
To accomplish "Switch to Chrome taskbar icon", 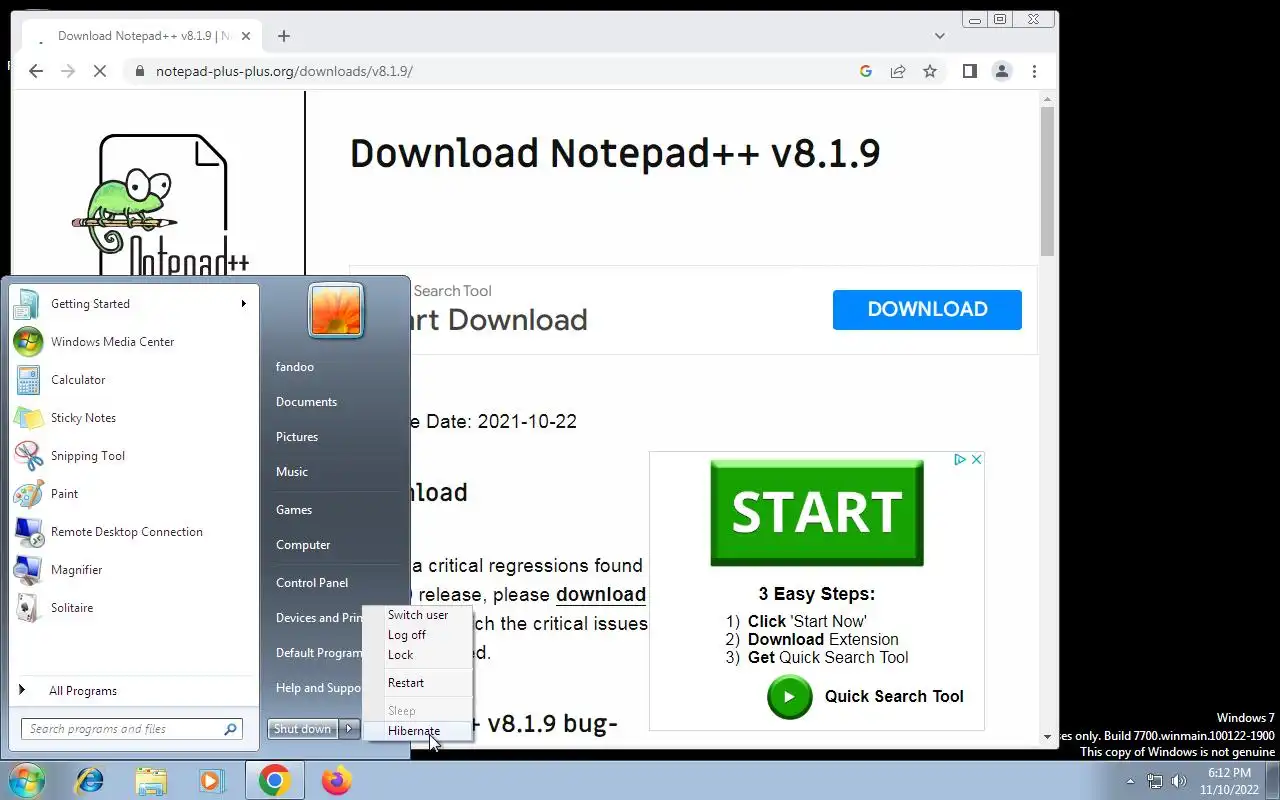I will pyautogui.click(x=274, y=780).
